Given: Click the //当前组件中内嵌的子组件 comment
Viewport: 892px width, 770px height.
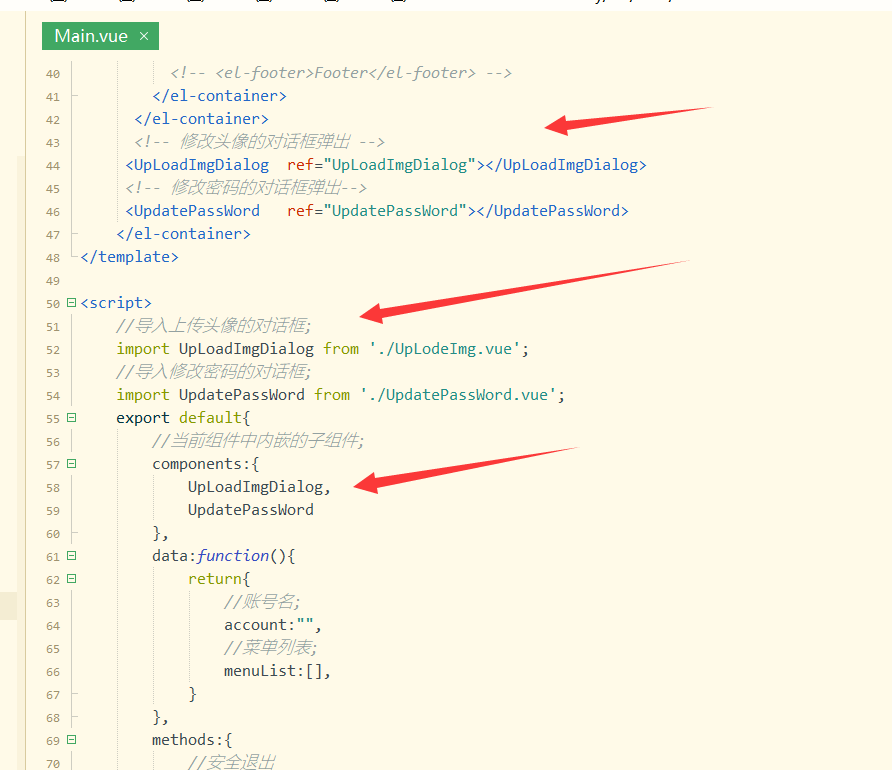Looking at the screenshot, I should [x=258, y=441].
